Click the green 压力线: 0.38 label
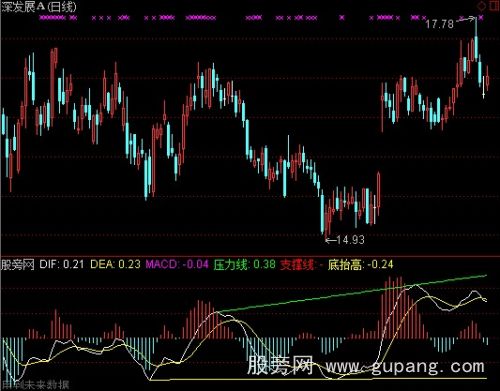This screenshot has width=500, height=391. pos(244,264)
